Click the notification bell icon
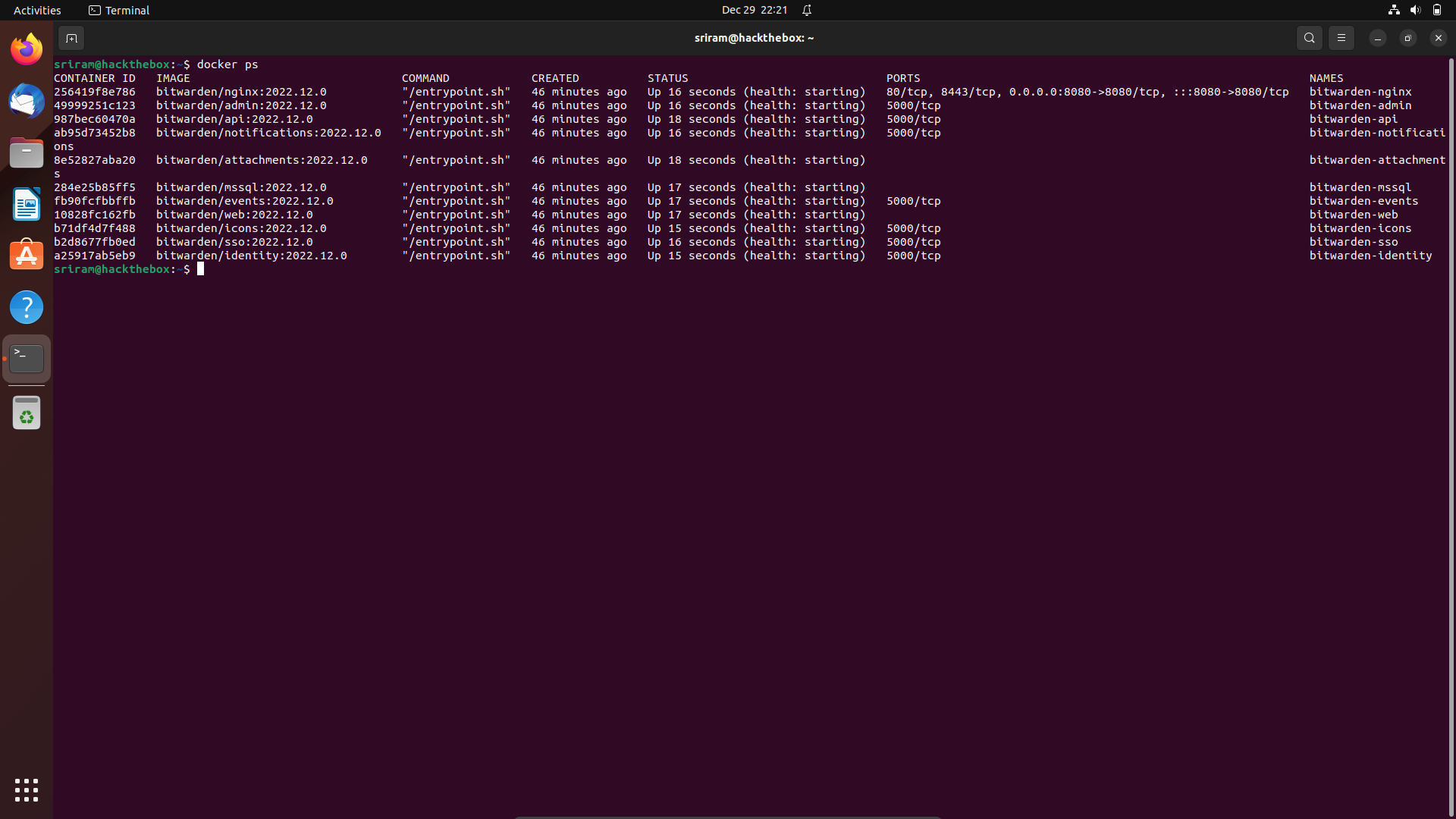Image resolution: width=1456 pixels, height=819 pixels. pos(807,10)
